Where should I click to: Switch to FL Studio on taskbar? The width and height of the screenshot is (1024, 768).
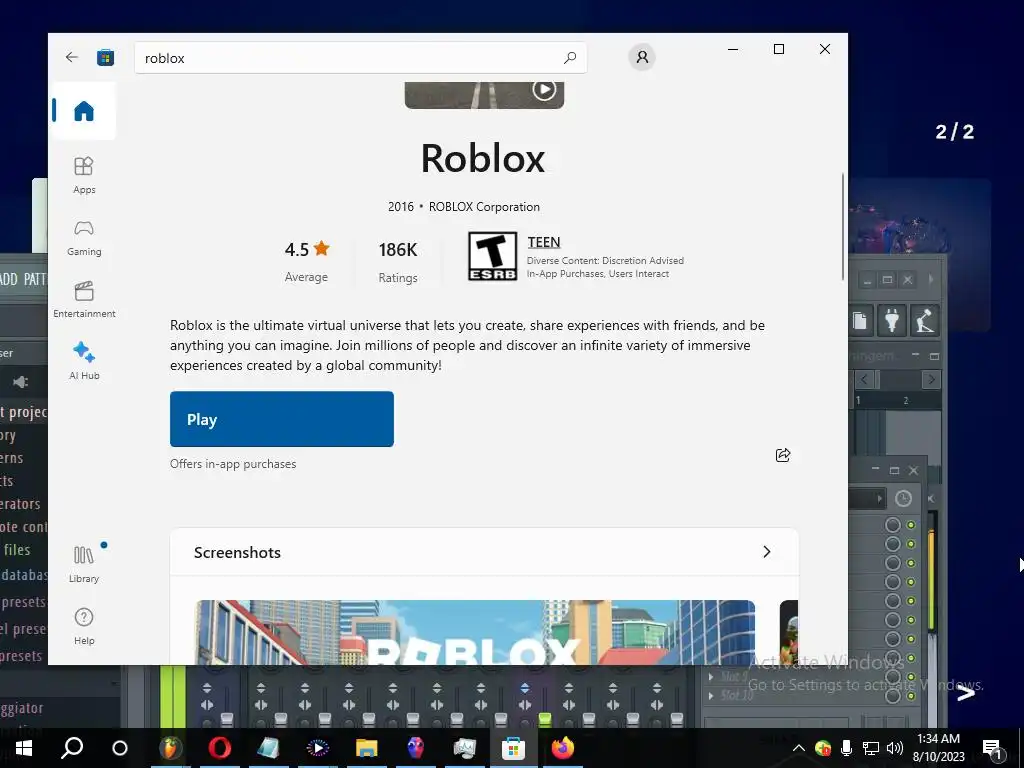(x=170, y=748)
